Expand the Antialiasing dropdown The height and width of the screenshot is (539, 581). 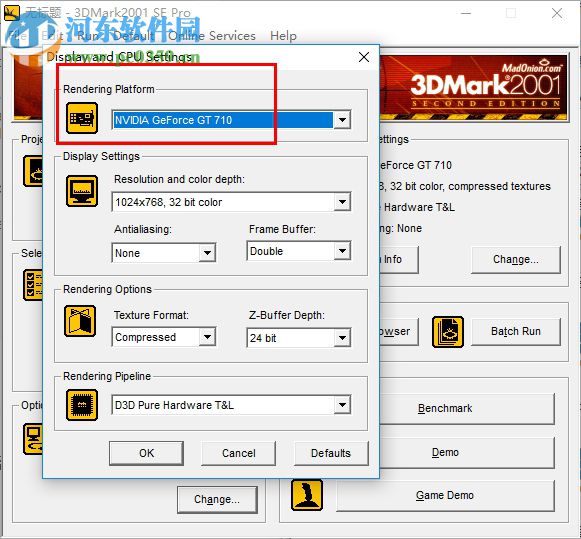[207, 253]
